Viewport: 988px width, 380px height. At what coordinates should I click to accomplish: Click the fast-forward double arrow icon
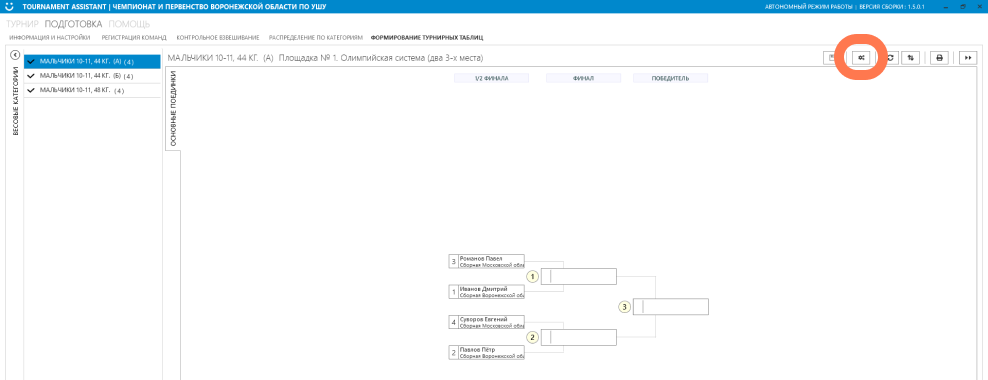coord(967,57)
